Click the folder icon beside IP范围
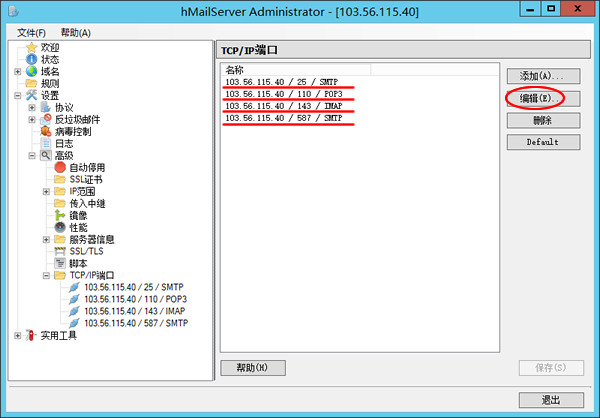This screenshot has height=418, width=600. point(60,191)
